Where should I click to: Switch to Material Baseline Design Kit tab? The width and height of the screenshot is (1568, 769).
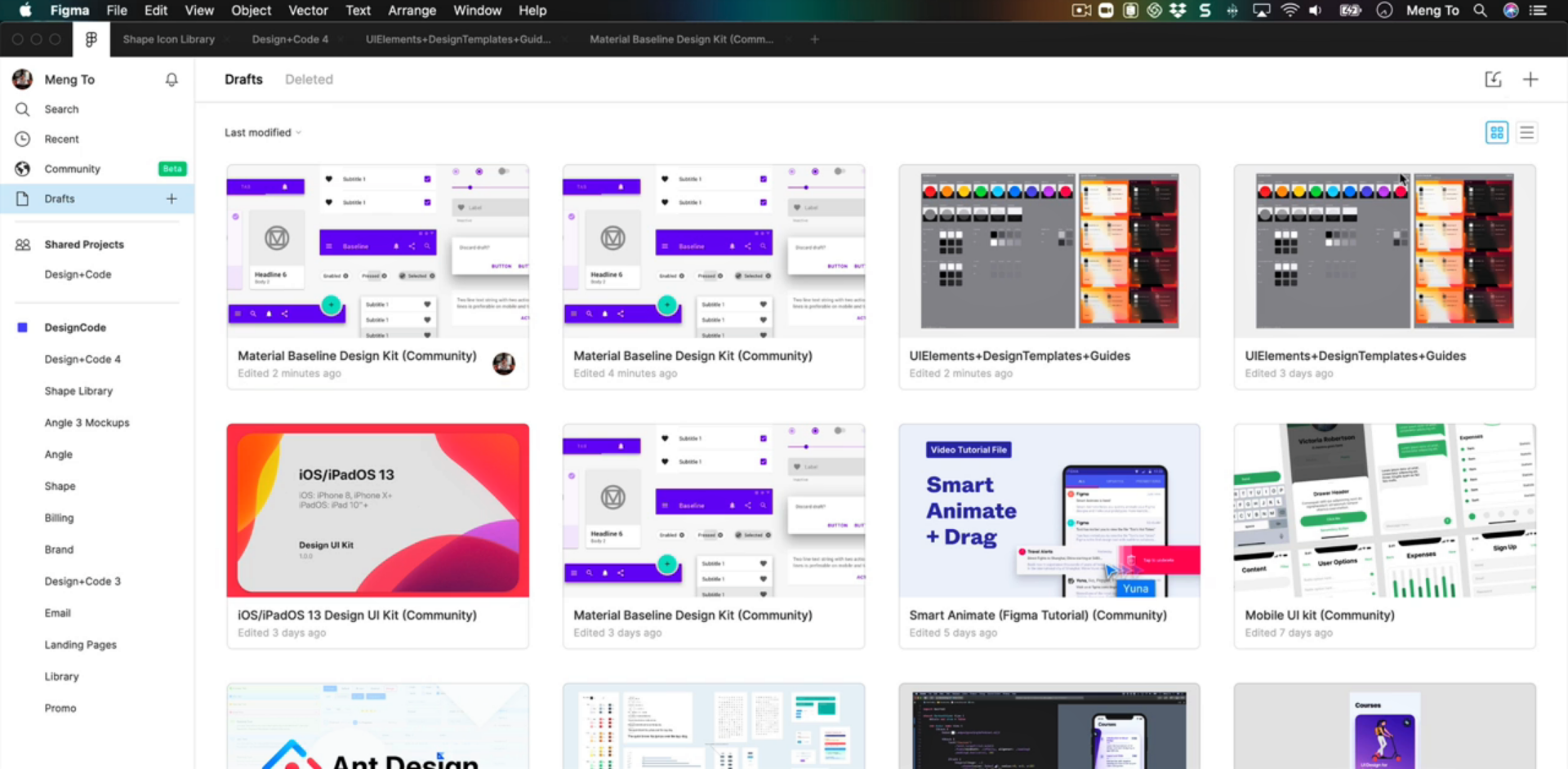click(x=681, y=39)
